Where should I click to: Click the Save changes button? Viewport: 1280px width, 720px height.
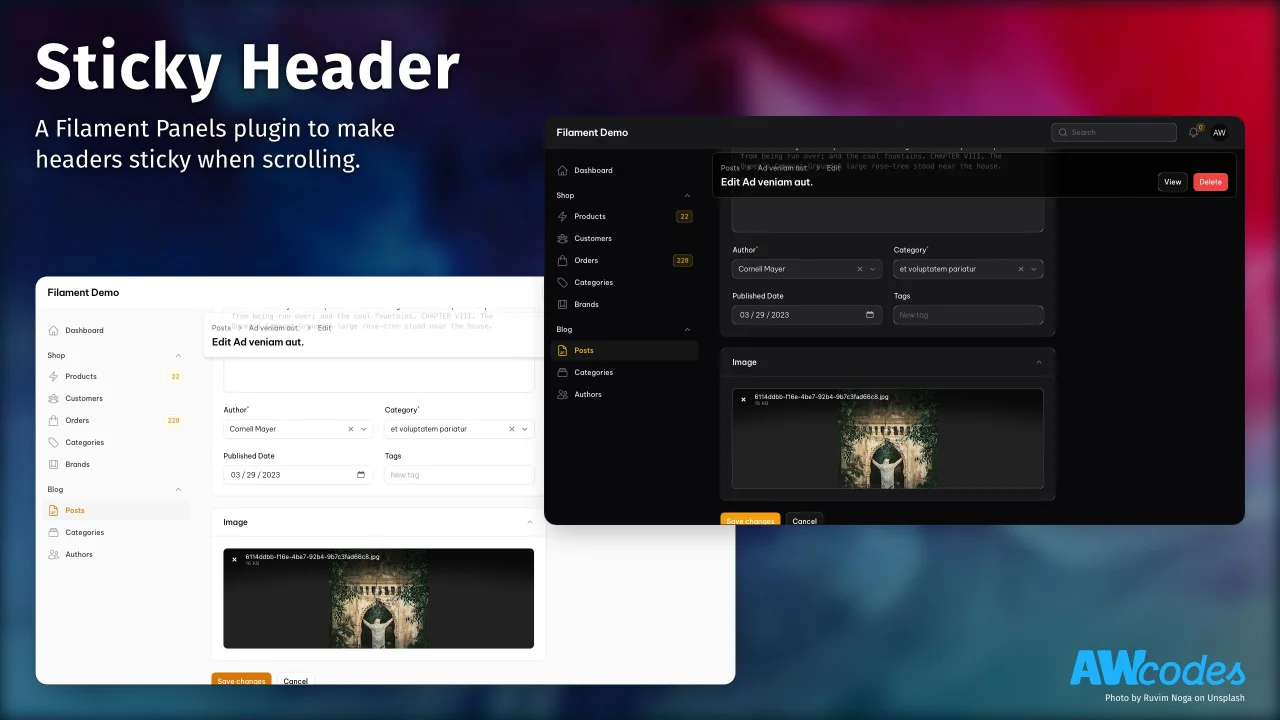tap(750, 520)
